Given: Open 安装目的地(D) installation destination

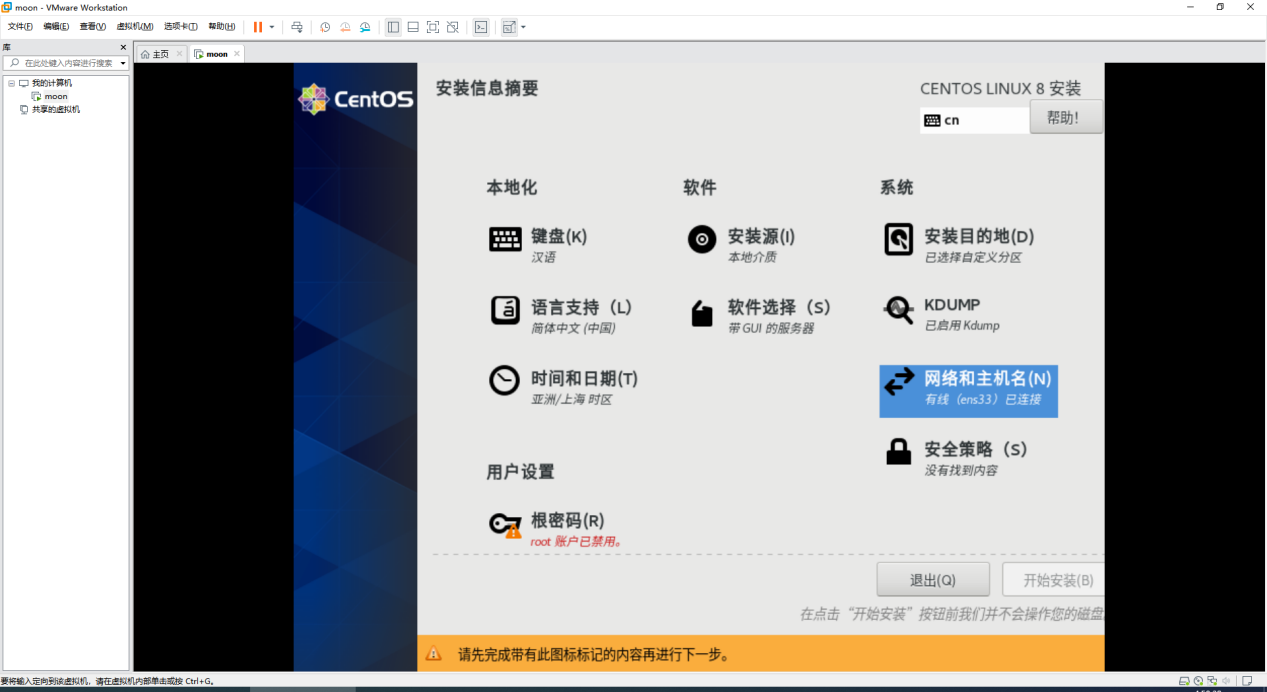Looking at the screenshot, I should pyautogui.click(x=959, y=244).
